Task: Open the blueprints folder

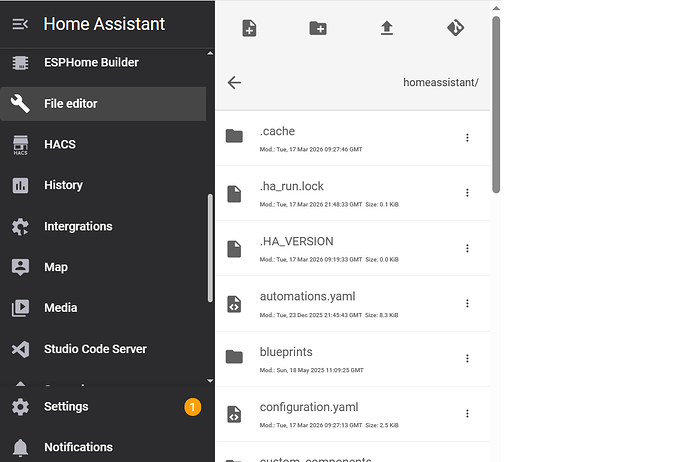Action: [x=287, y=352]
